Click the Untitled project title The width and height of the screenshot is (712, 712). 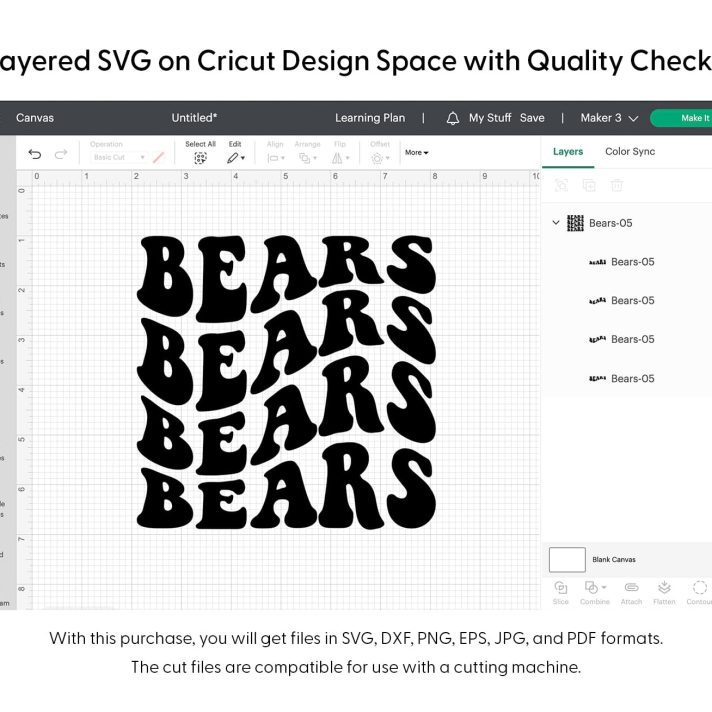click(x=194, y=118)
